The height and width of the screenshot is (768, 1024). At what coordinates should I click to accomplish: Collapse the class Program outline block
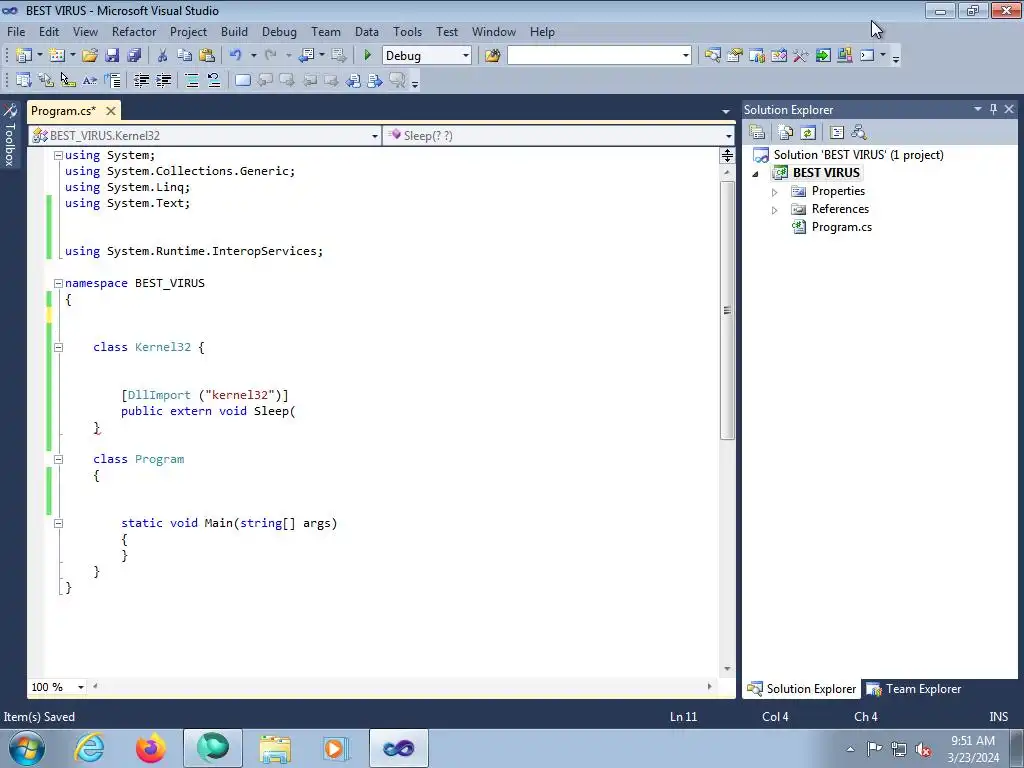point(58,459)
